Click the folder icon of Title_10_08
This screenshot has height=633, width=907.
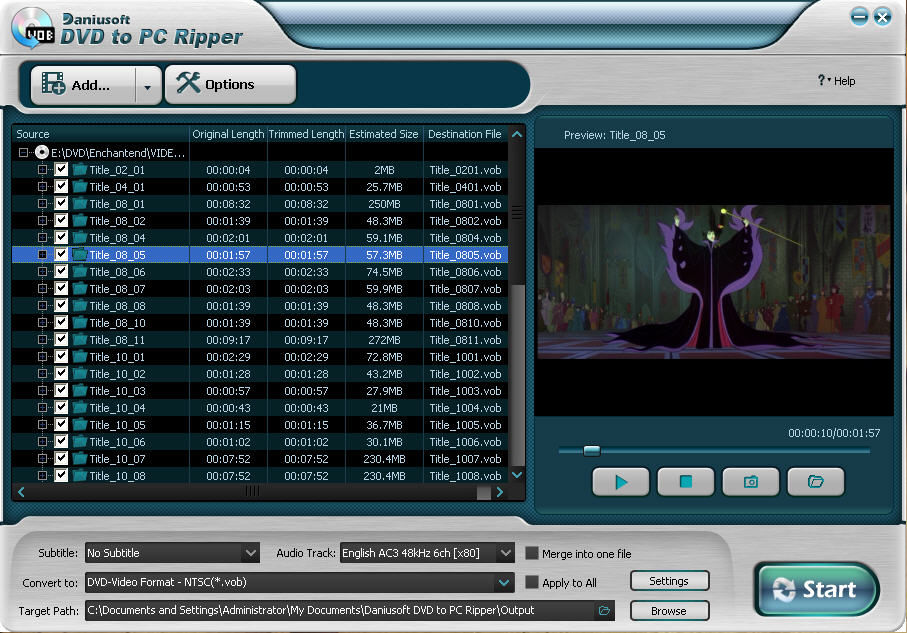[x=80, y=475]
